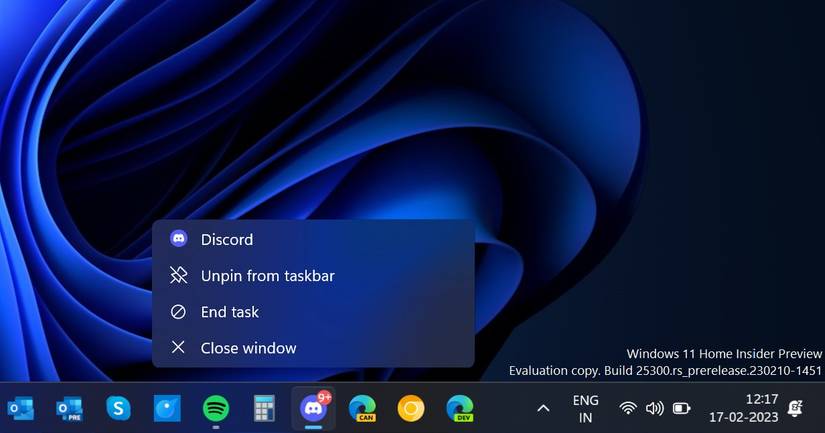825x433 pixels.
Task: Launch the Calculator taskbar icon
Action: pyautogui.click(x=264, y=408)
